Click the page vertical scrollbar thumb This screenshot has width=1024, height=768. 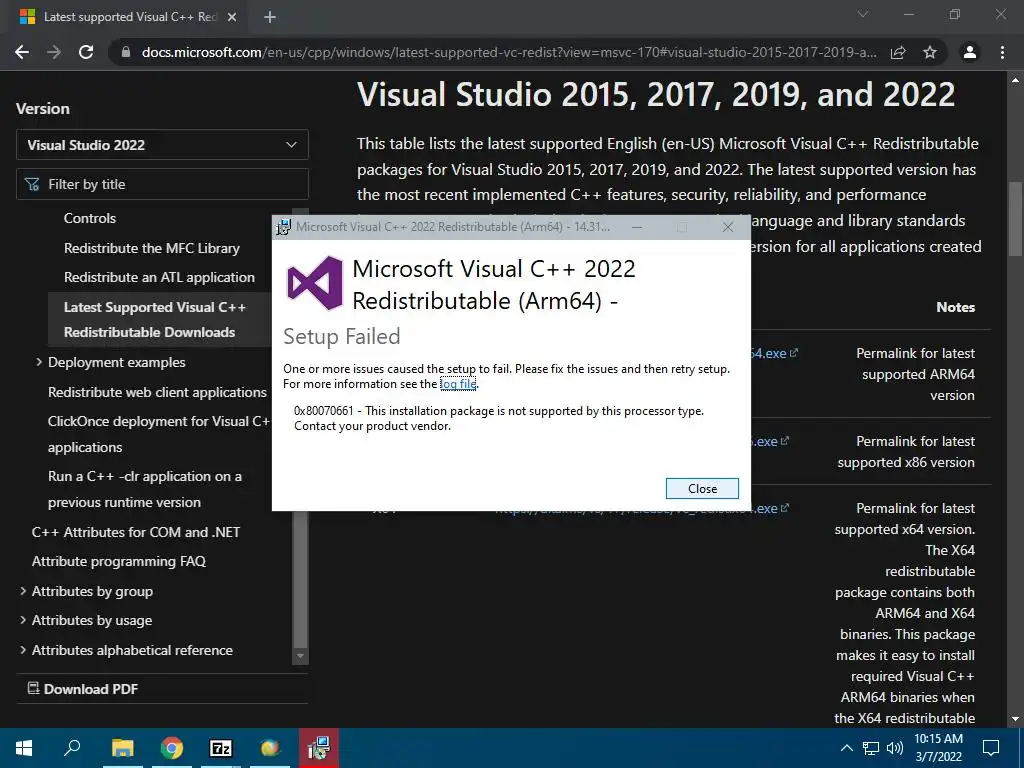1016,219
